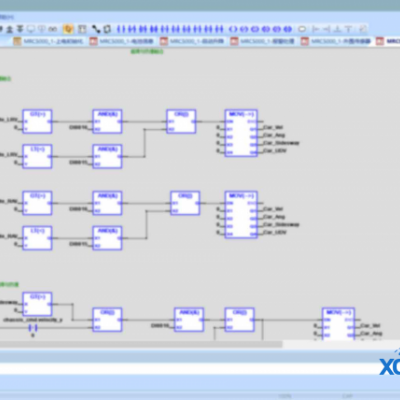Click the rotate icon beside the line tool

pyautogui.click(x=107, y=29)
